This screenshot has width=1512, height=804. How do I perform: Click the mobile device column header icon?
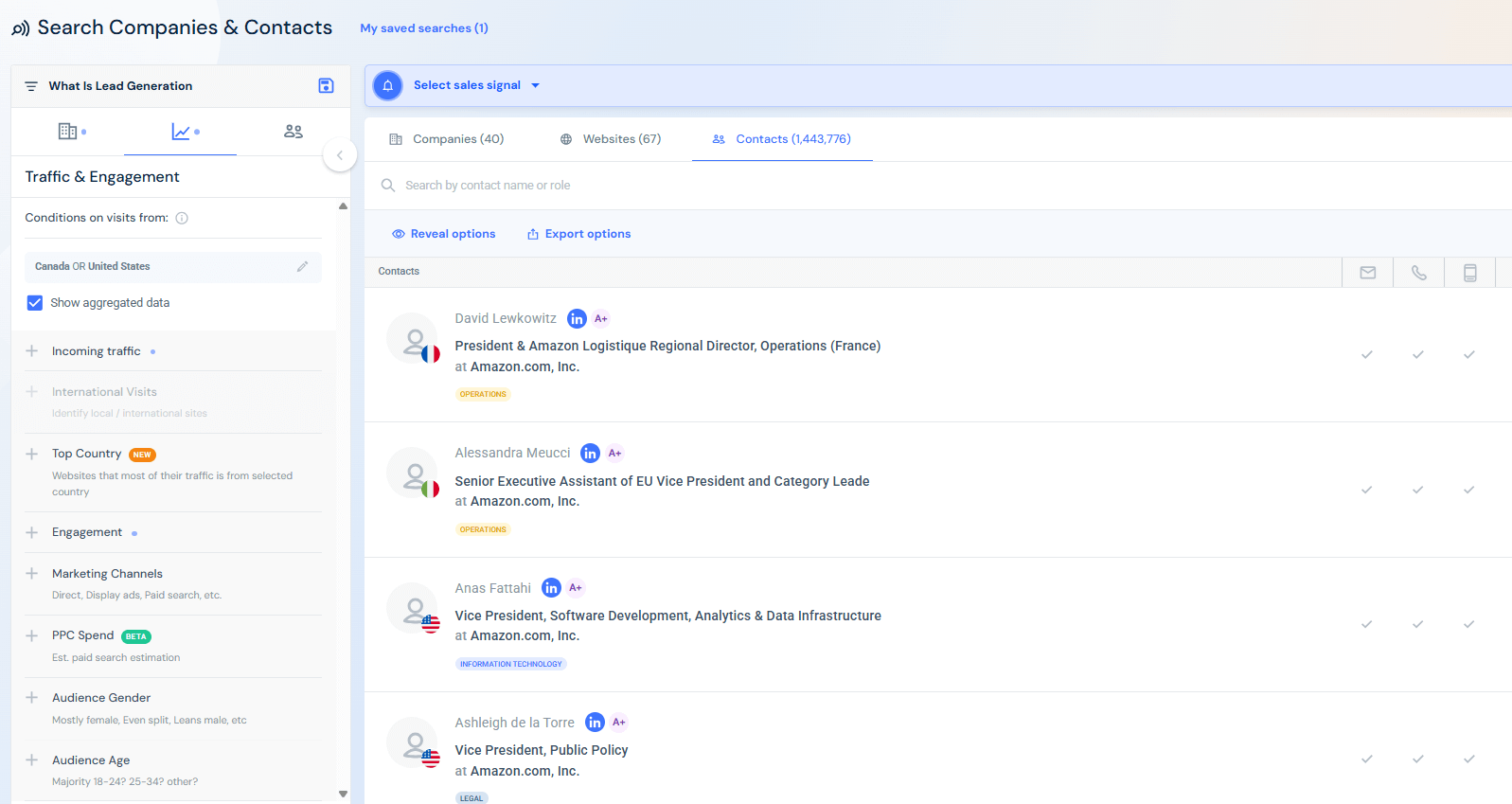click(x=1469, y=273)
